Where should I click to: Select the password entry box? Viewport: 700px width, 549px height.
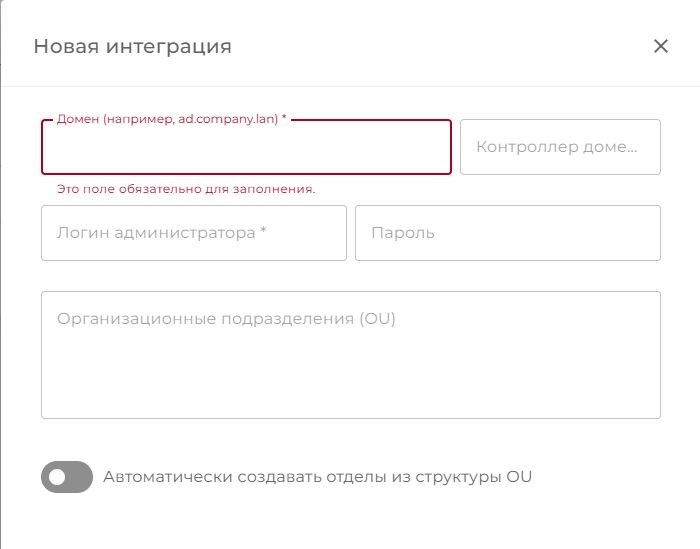pyautogui.click(x=508, y=233)
